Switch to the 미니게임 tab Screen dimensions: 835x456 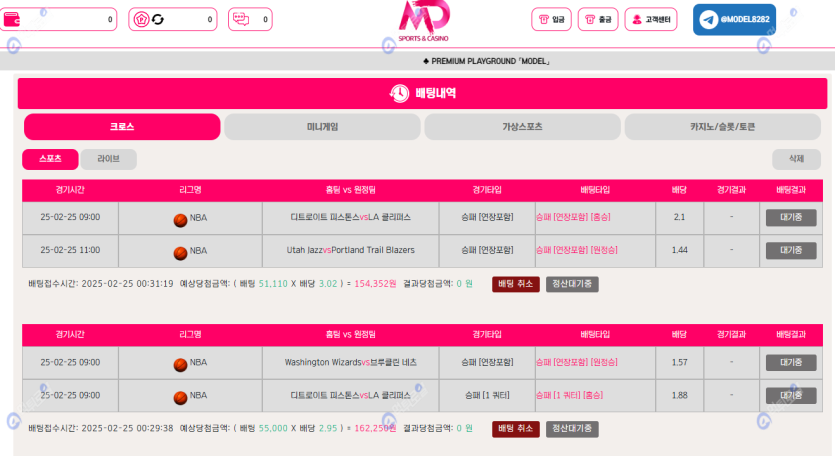tap(322, 127)
